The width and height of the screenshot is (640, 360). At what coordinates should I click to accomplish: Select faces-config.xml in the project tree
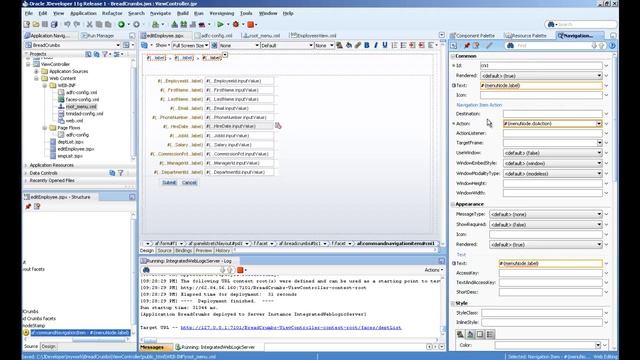pyautogui.click(x=82, y=99)
